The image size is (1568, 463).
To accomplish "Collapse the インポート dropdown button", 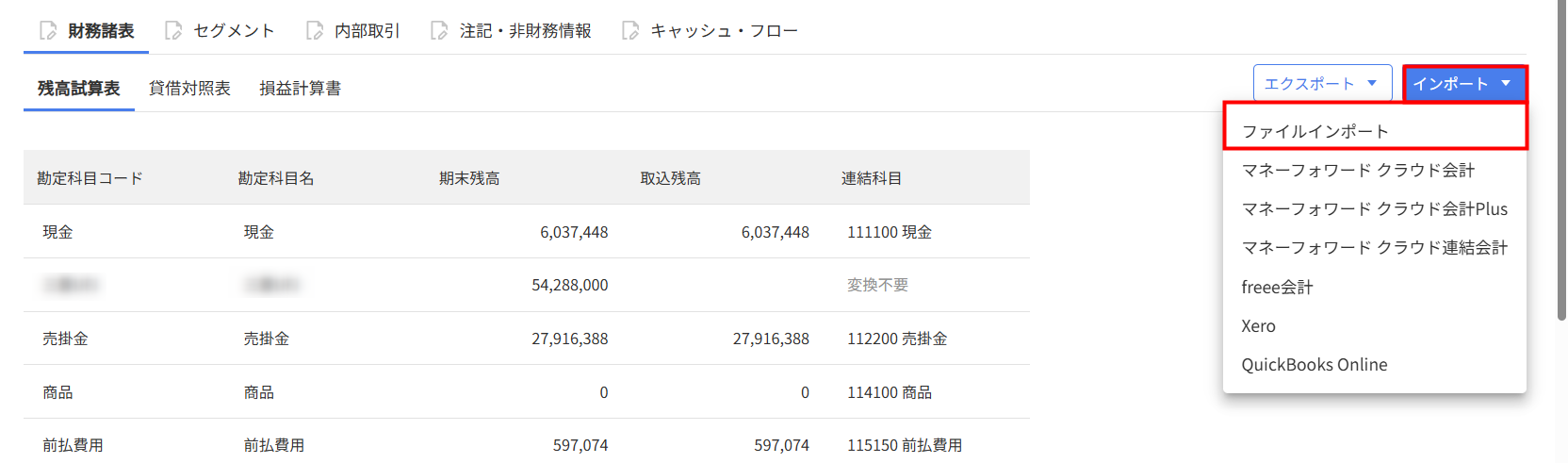I will (1463, 84).
